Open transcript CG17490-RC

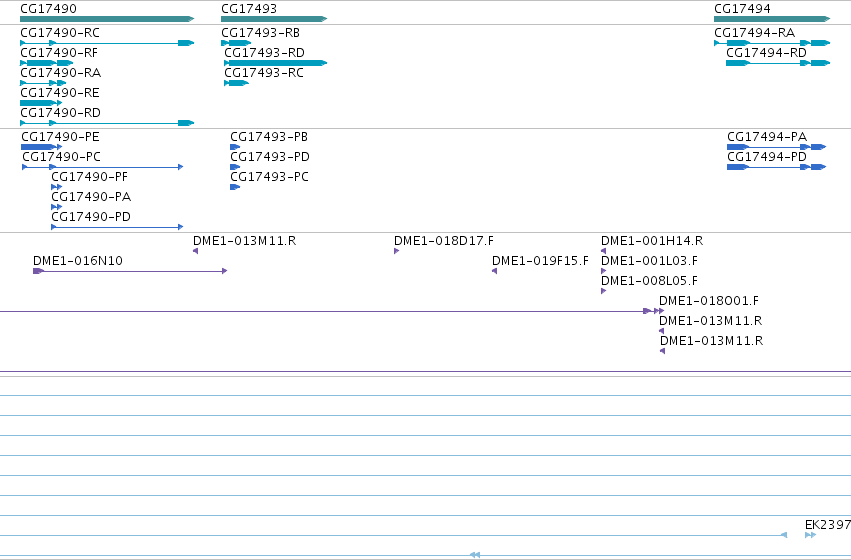[x=107, y=43]
